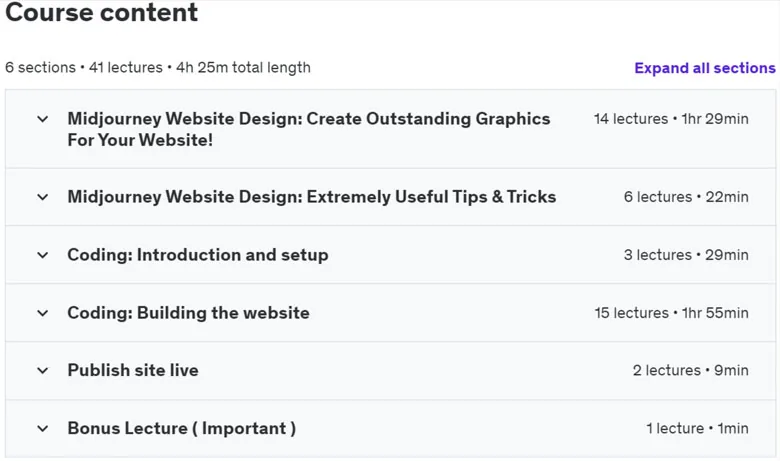Select Coding: Introduction and setup title

[x=198, y=255]
